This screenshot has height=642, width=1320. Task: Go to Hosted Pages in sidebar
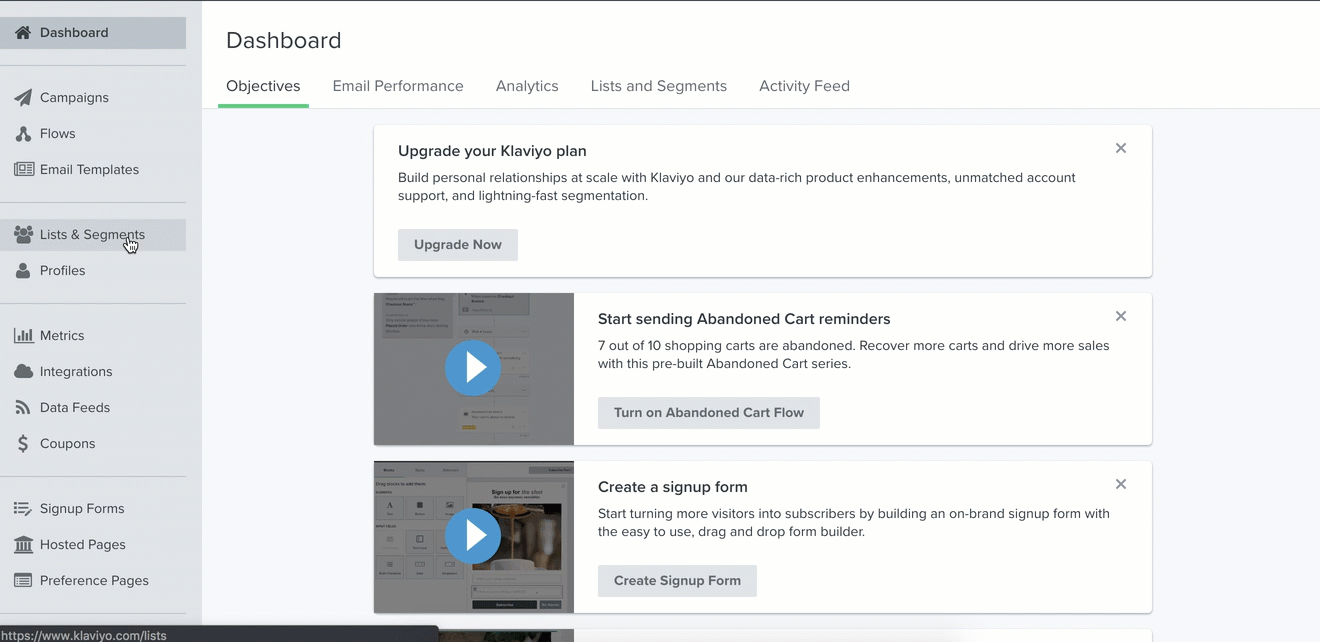click(x=82, y=545)
